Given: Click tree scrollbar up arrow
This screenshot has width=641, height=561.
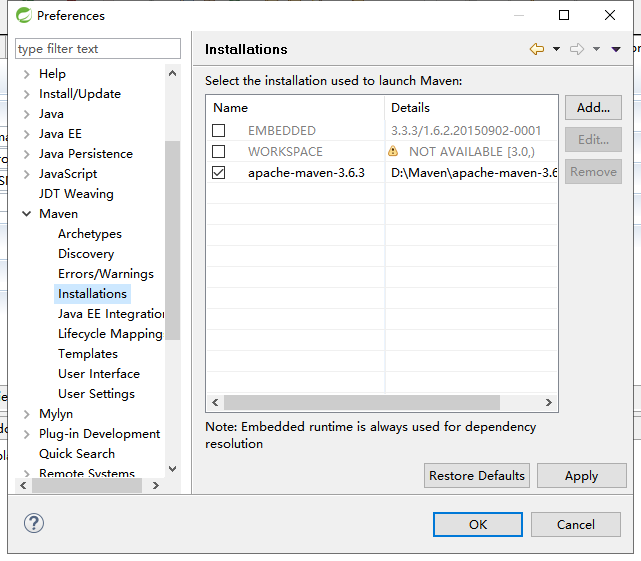Looking at the screenshot, I should 173,74.
